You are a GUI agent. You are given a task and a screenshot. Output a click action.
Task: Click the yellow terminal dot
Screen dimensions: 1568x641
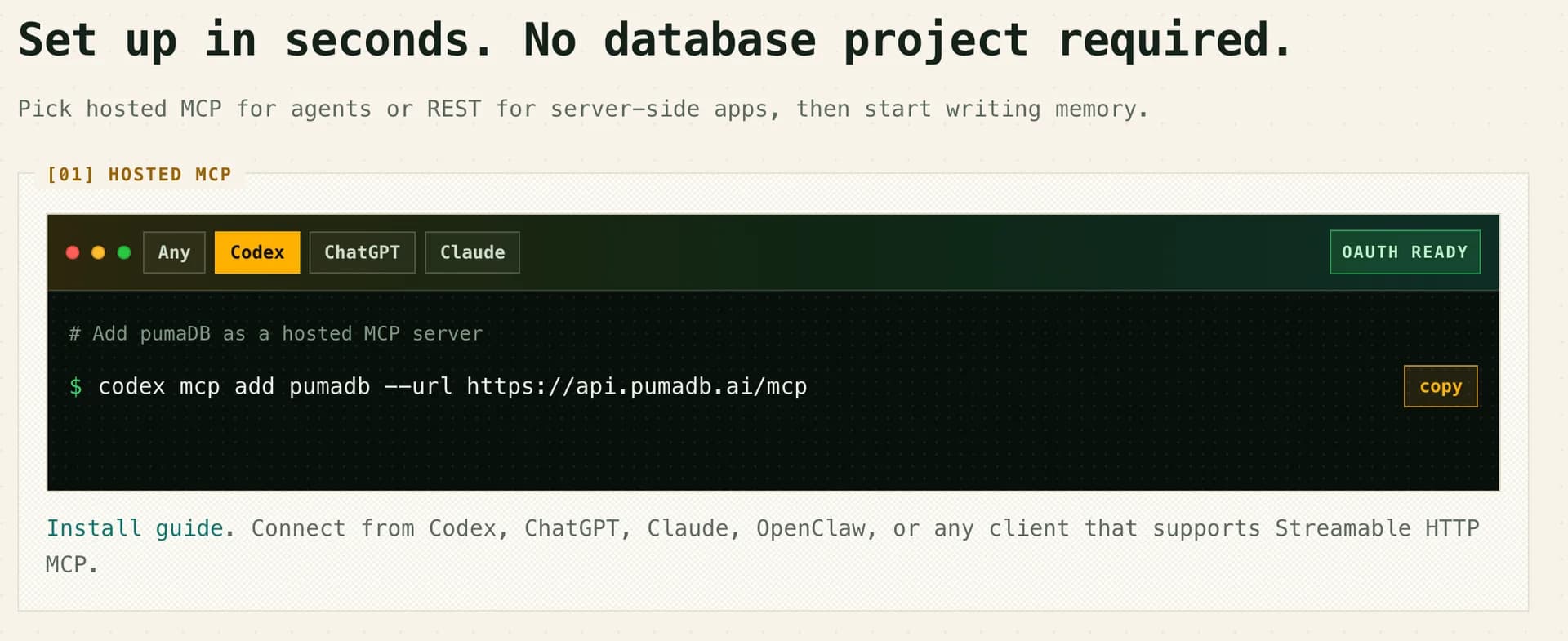(x=98, y=252)
